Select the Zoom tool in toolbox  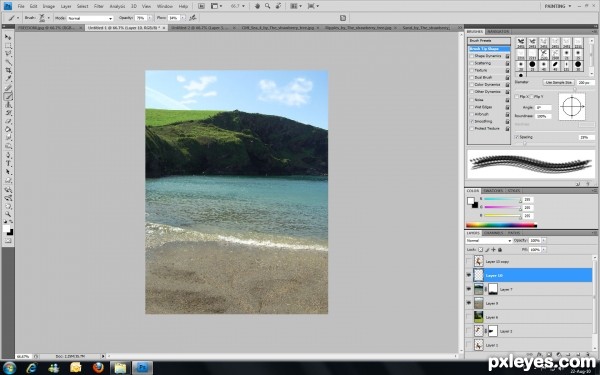(8, 214)
